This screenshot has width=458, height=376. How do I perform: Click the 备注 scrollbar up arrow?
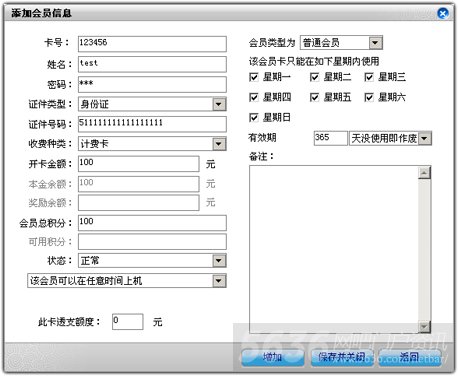(424, 173)
